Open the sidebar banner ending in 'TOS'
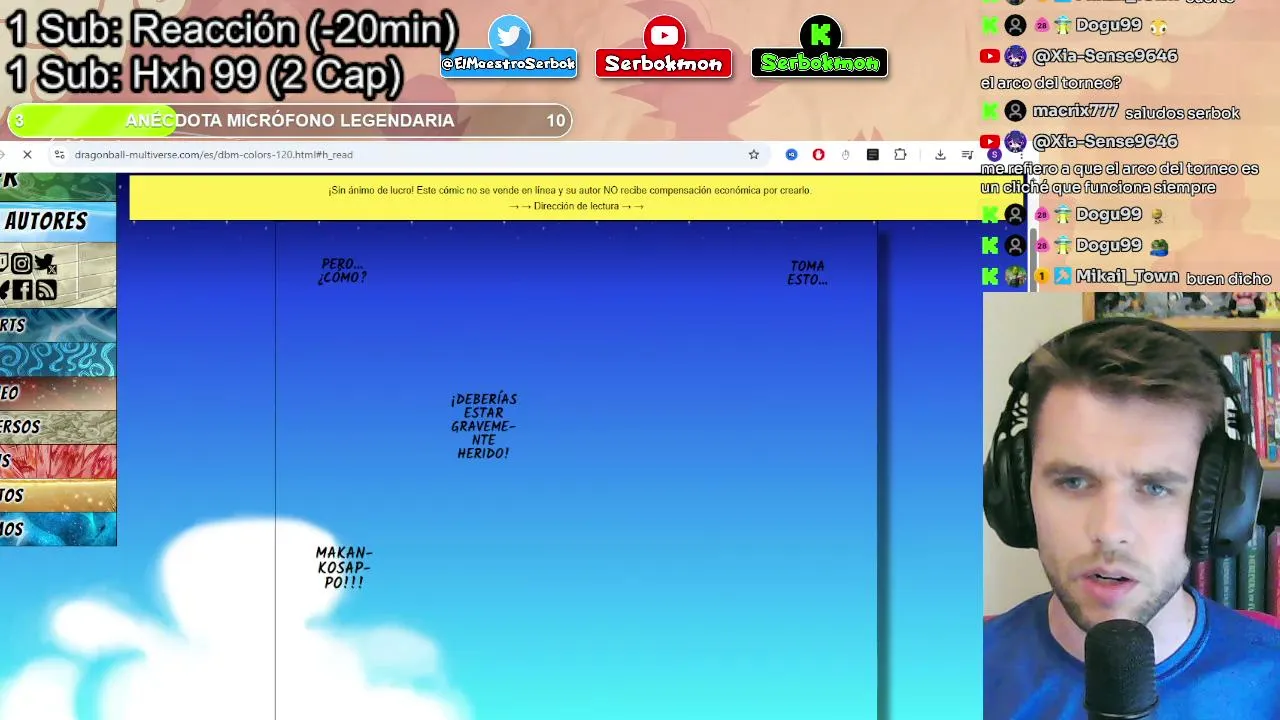Viewport: 1280px width, 720px height. pos(58,495)
